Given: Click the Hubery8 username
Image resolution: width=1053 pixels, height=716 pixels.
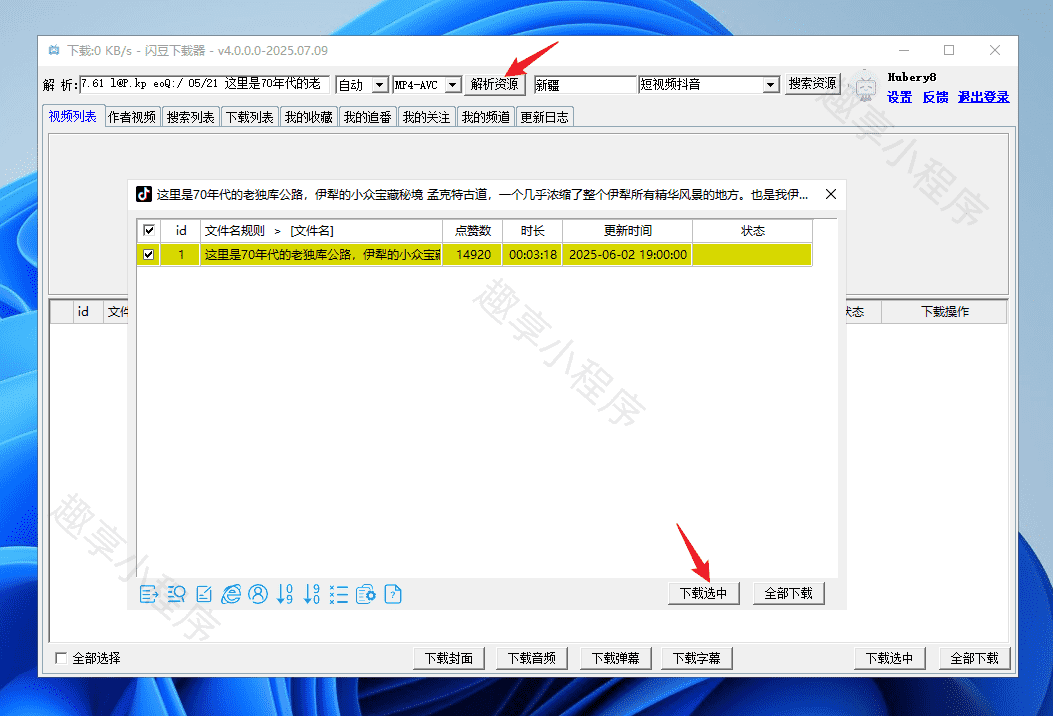Looking at the screenshot, I should pyautogui.click(x=911, y=77).
